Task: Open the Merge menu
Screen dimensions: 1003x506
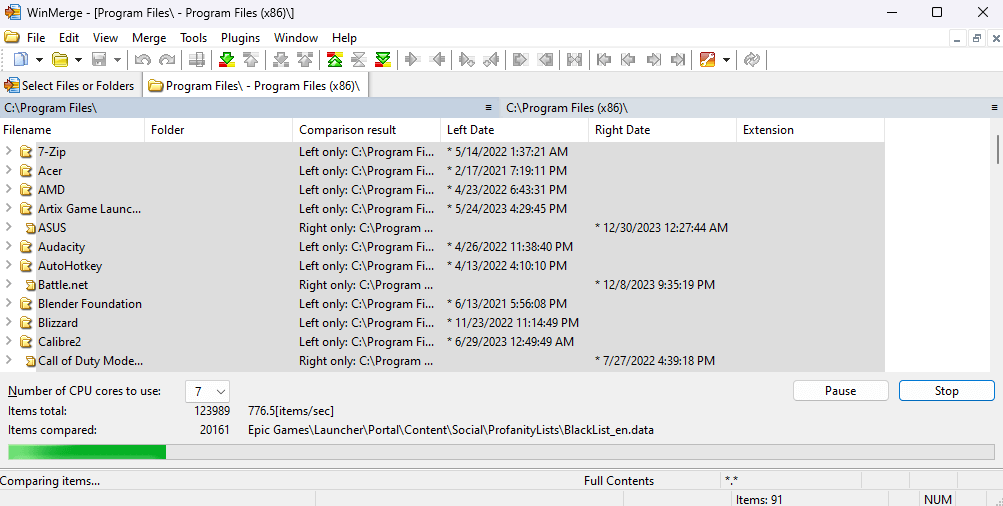Action: coord(149,38)
